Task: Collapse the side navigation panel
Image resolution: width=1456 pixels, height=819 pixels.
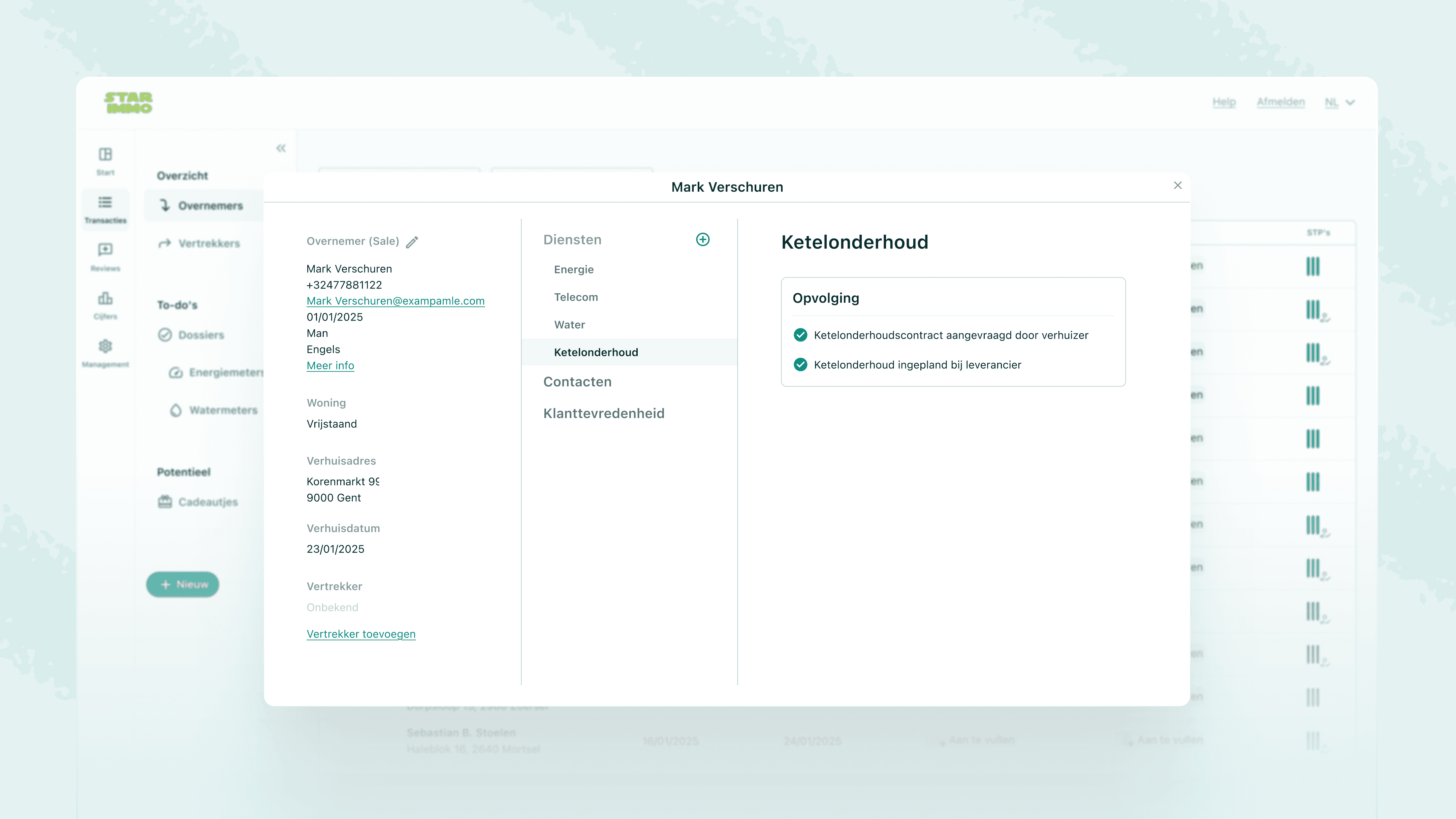Action: coord(281,148)
